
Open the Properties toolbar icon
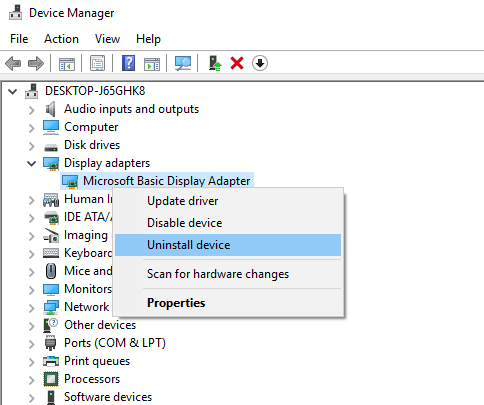(97, 63)
